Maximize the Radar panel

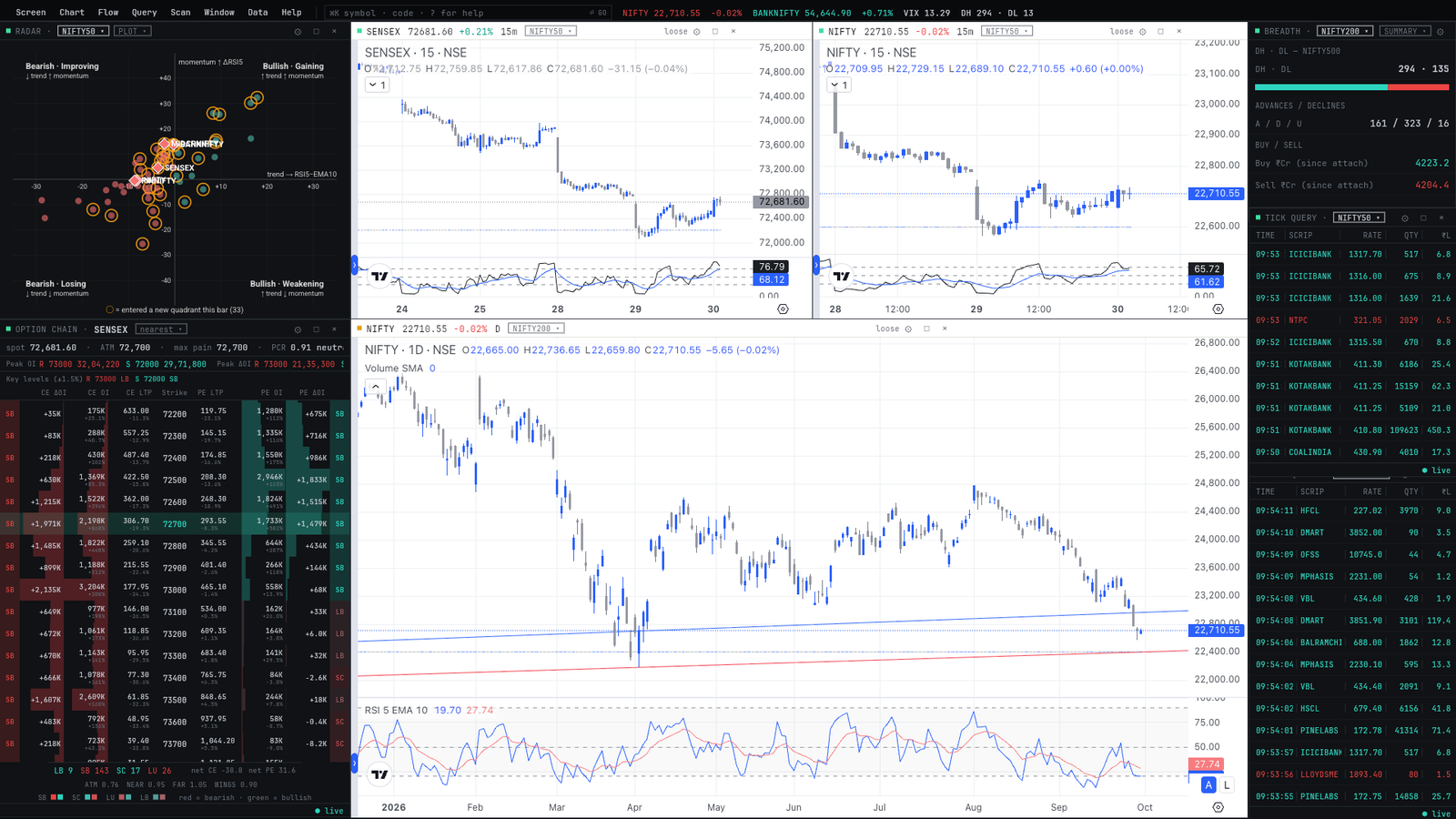[x=316, y=31]
